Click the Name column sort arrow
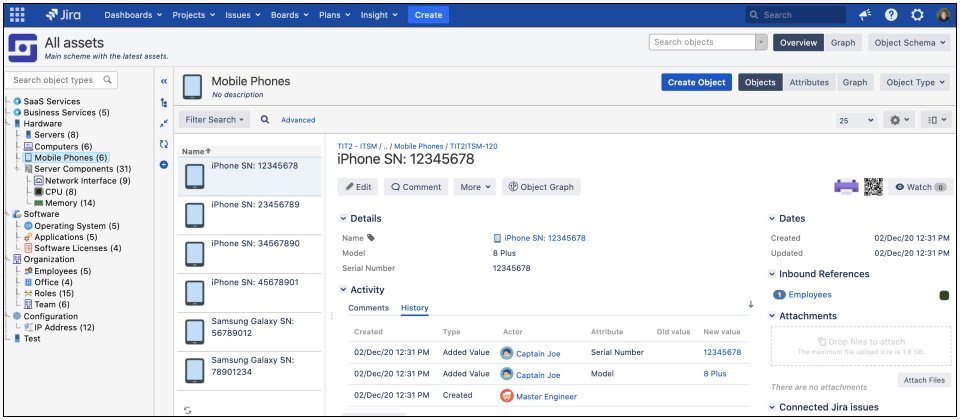Screen dimensions: 960x420 pyautogui.click(x=208, y=151)
